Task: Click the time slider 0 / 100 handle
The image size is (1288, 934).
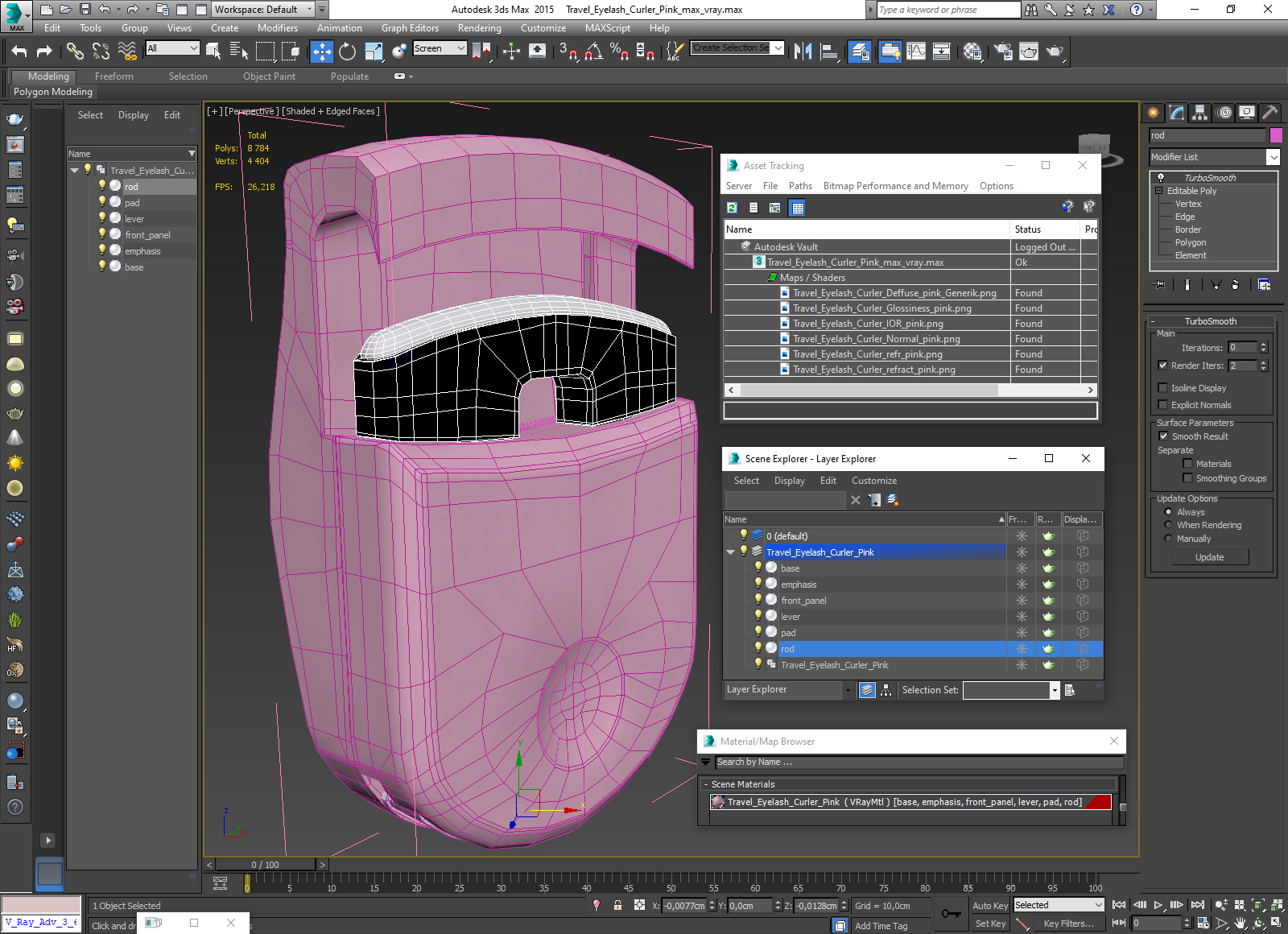Action: pyautogui.click(x=265, y=865)
